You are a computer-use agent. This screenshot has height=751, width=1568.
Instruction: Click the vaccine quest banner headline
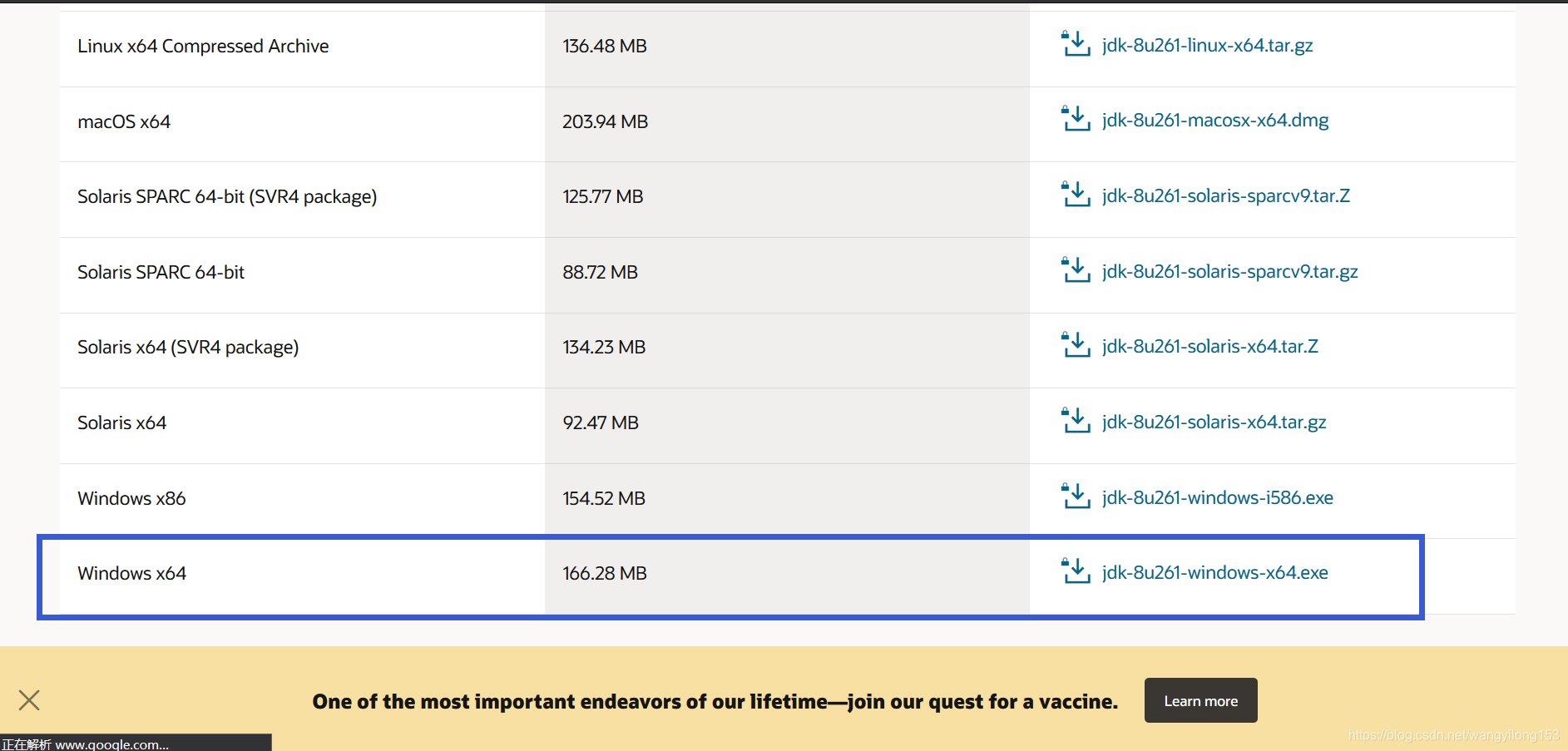715,701
